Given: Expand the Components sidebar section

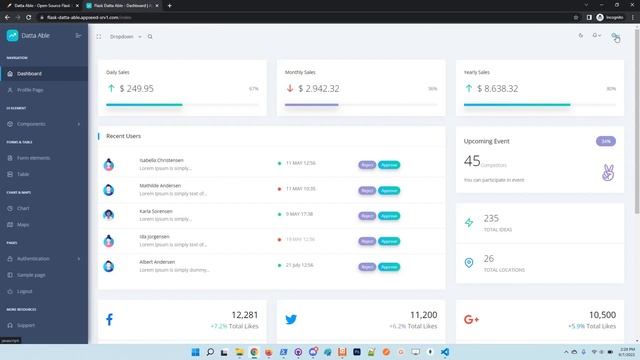Looking at the screenshot, I should click(44, 124).
